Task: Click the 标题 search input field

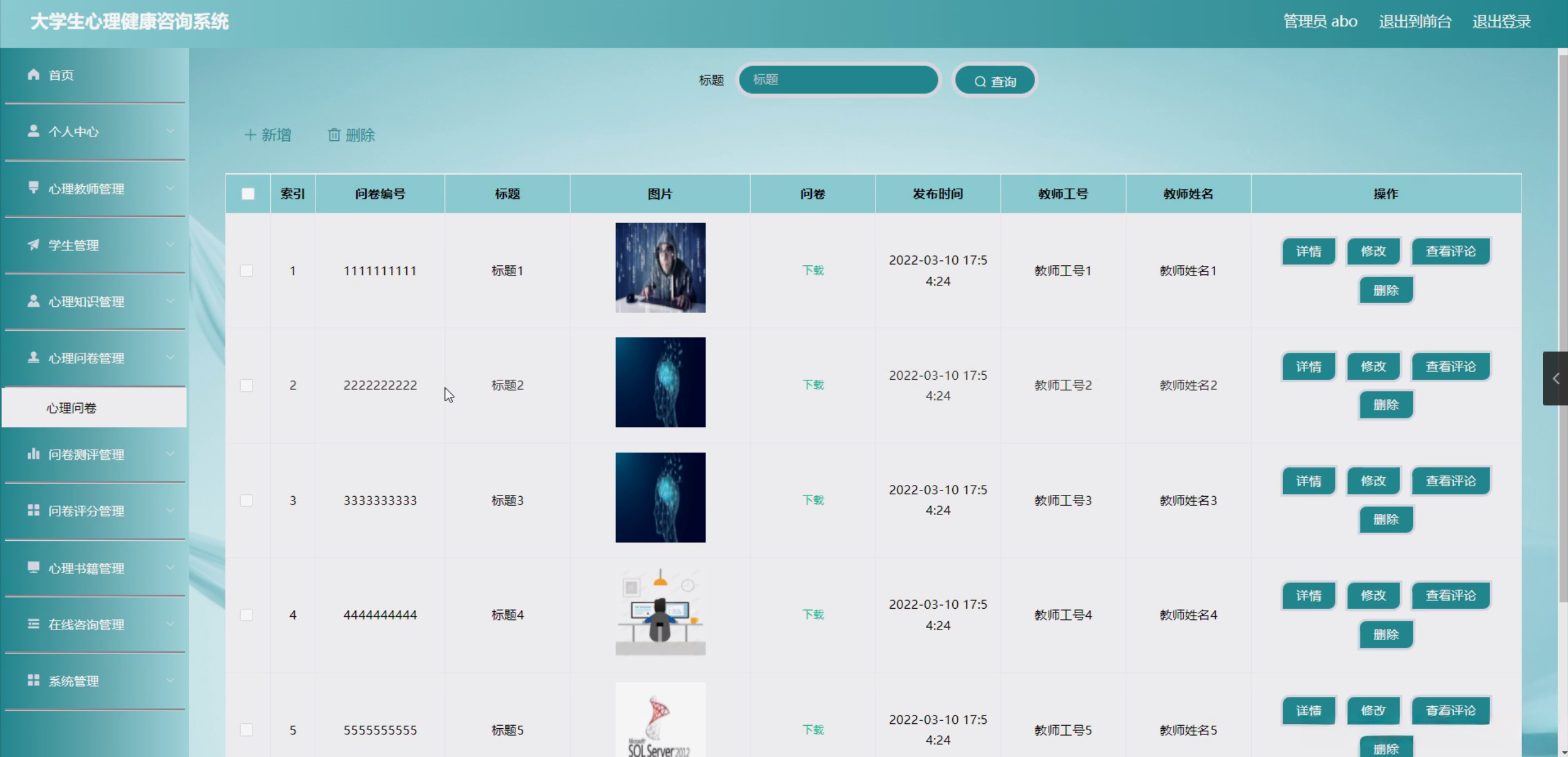Action: coord(838,80)
